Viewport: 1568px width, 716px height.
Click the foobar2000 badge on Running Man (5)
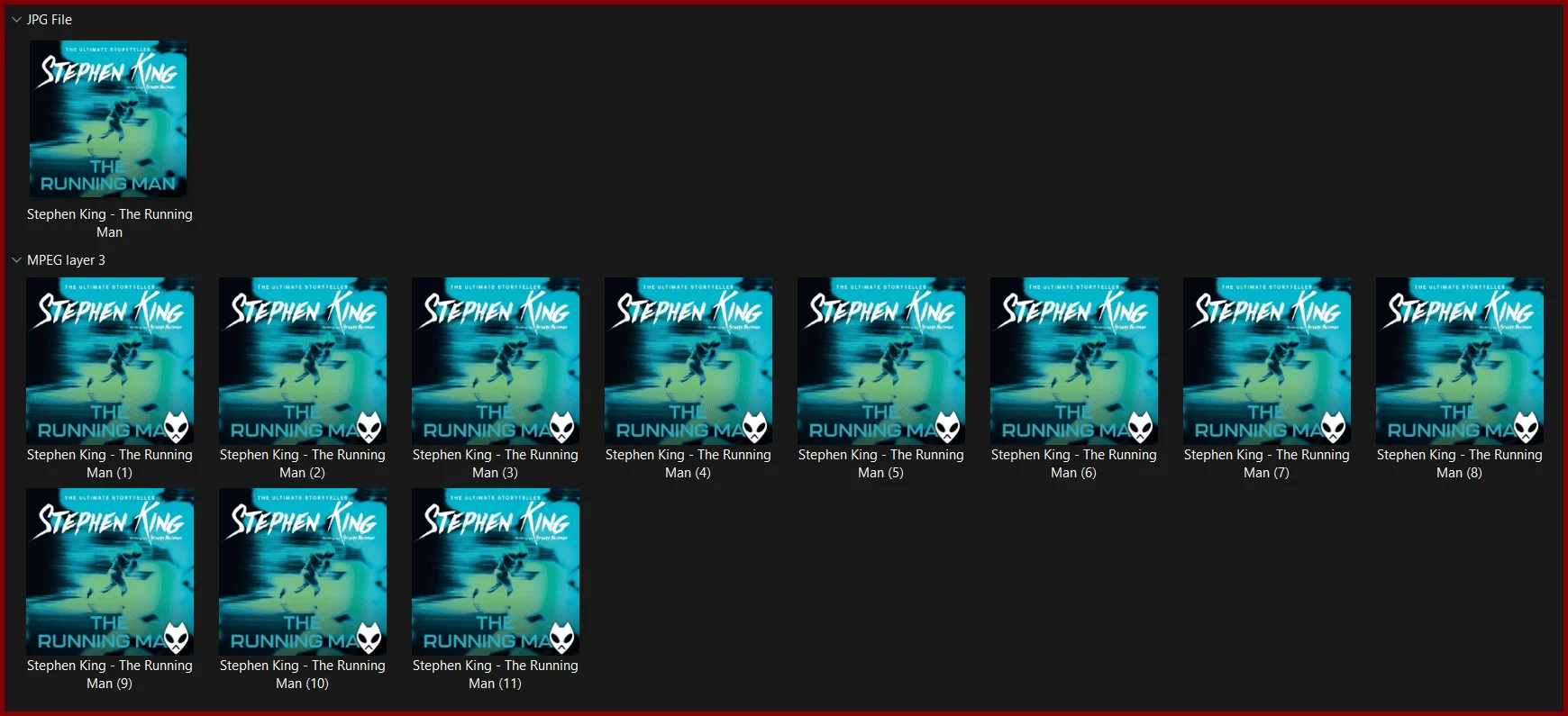(948, 427)
